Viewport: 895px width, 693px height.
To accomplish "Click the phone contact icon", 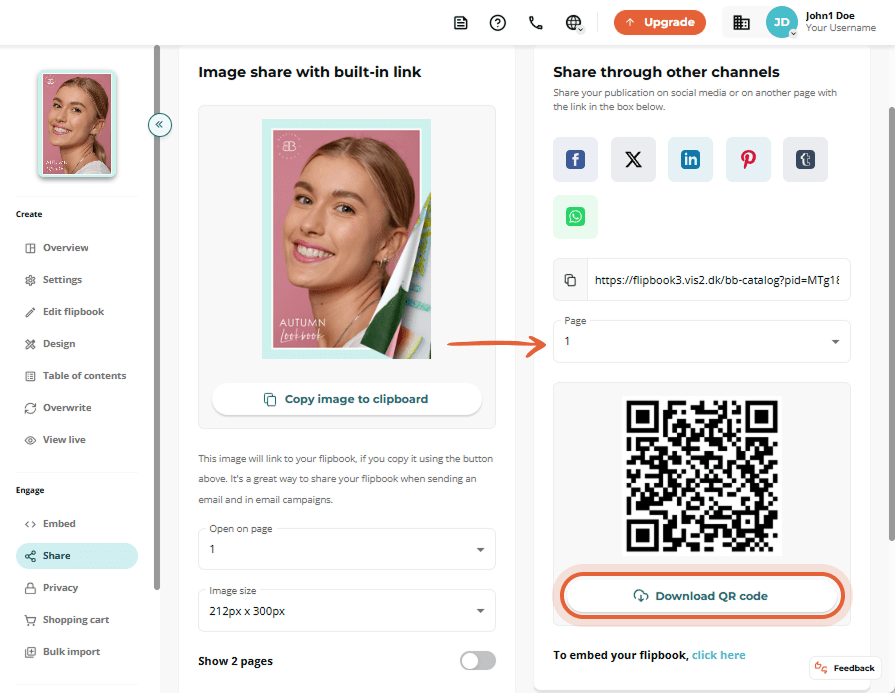I will click(535, 23).
